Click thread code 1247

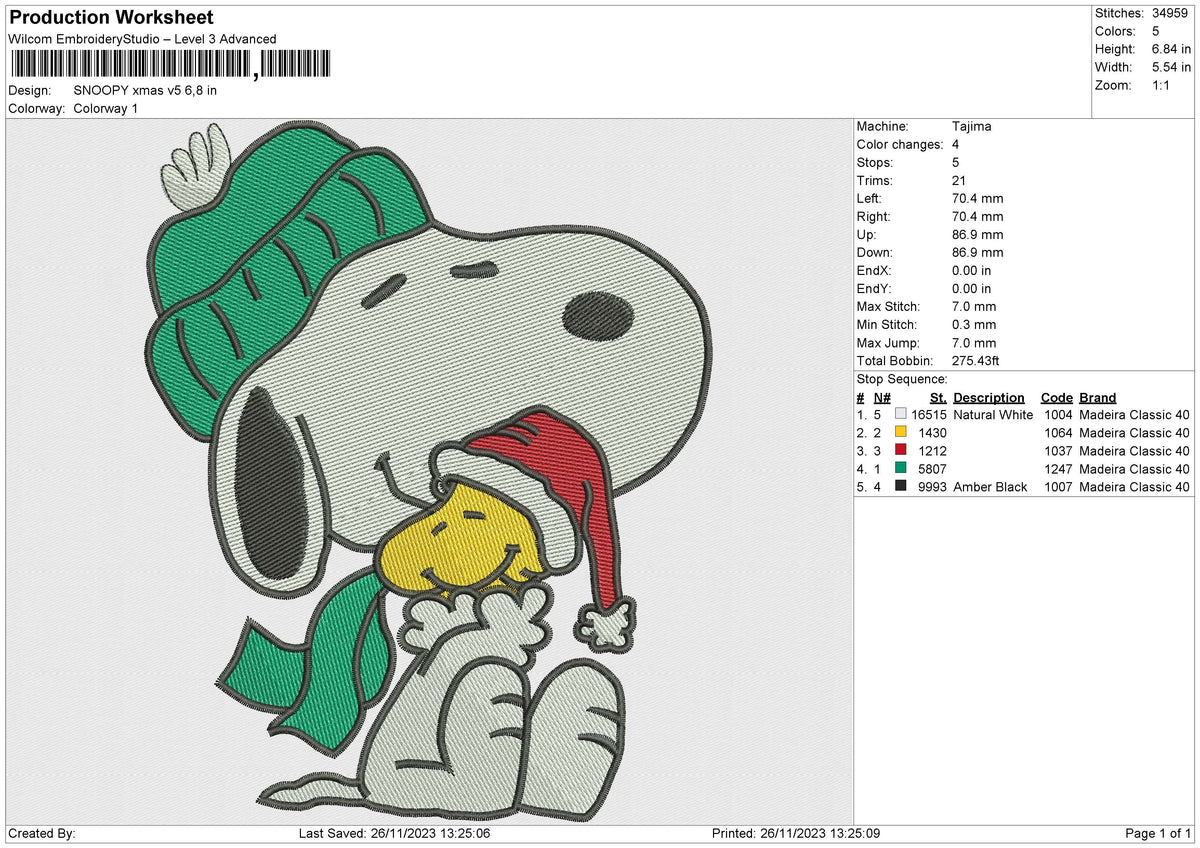coord(1058,469)
